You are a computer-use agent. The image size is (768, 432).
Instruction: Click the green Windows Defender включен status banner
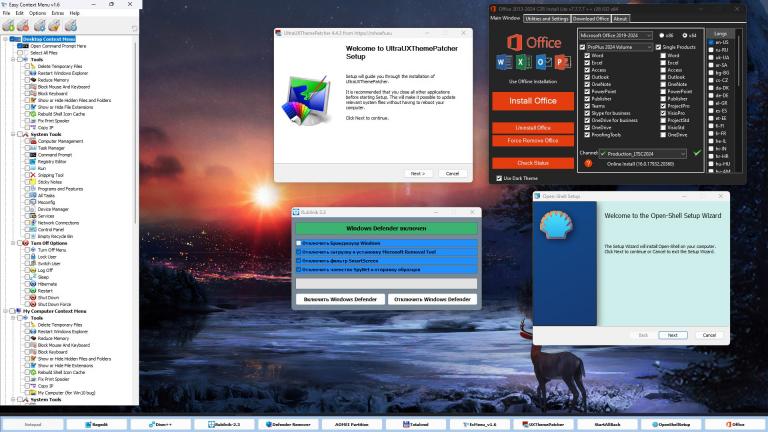(386, 228)
